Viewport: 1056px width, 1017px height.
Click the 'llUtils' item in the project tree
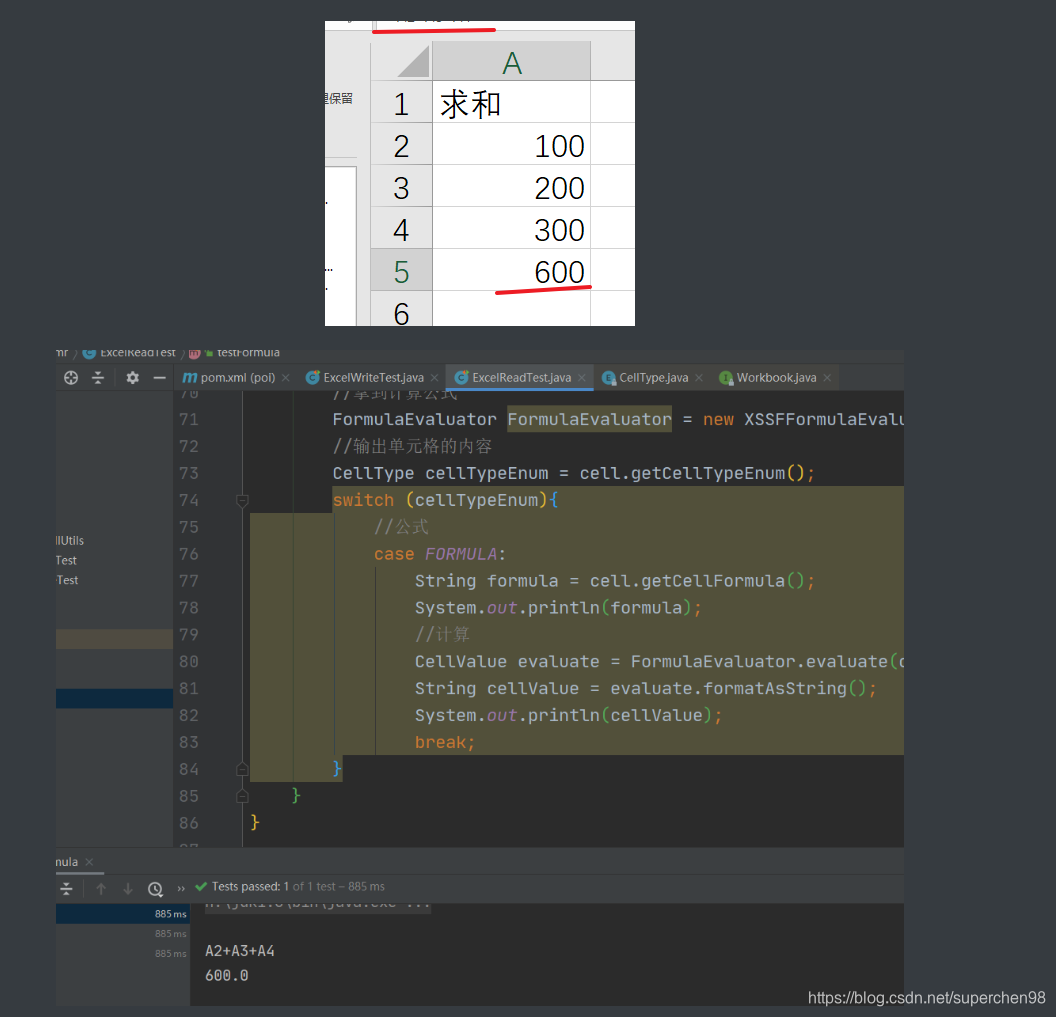tap(70, 541)
